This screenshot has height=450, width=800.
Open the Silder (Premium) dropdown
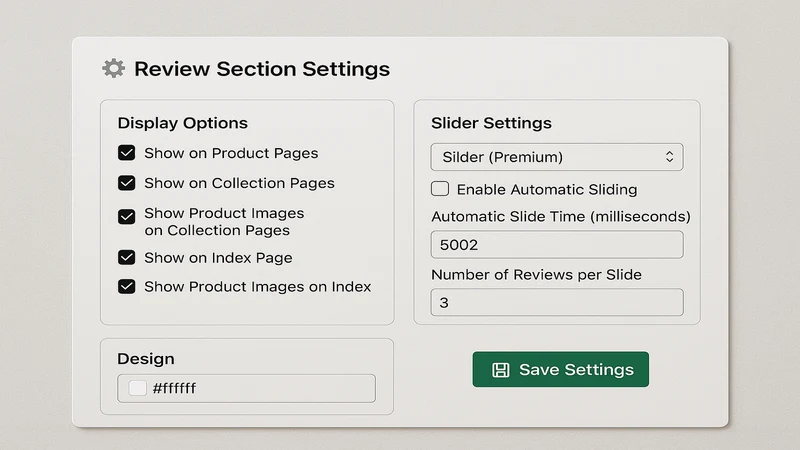pos(557,157)
